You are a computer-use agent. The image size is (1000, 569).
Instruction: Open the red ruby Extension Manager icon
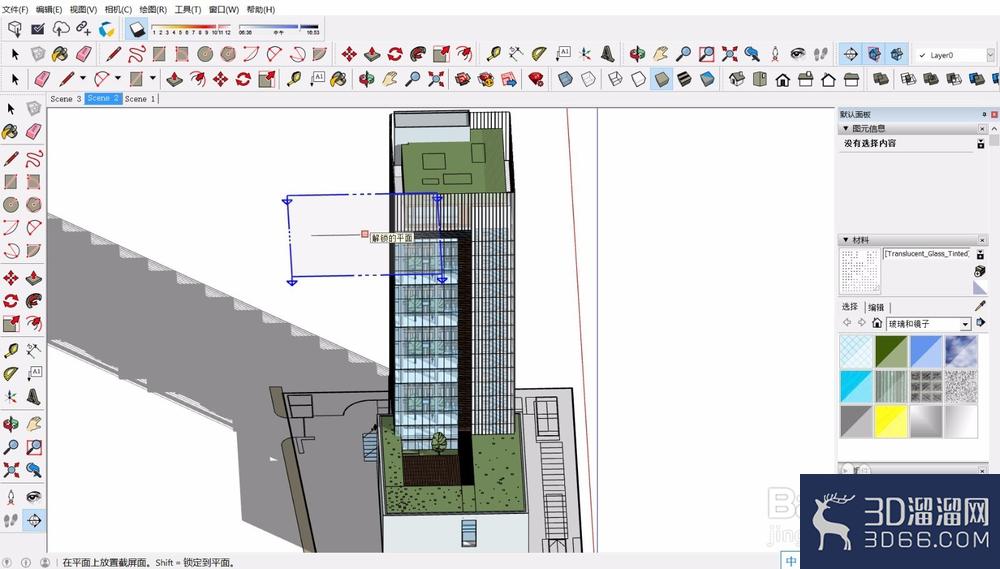point(536,79)
